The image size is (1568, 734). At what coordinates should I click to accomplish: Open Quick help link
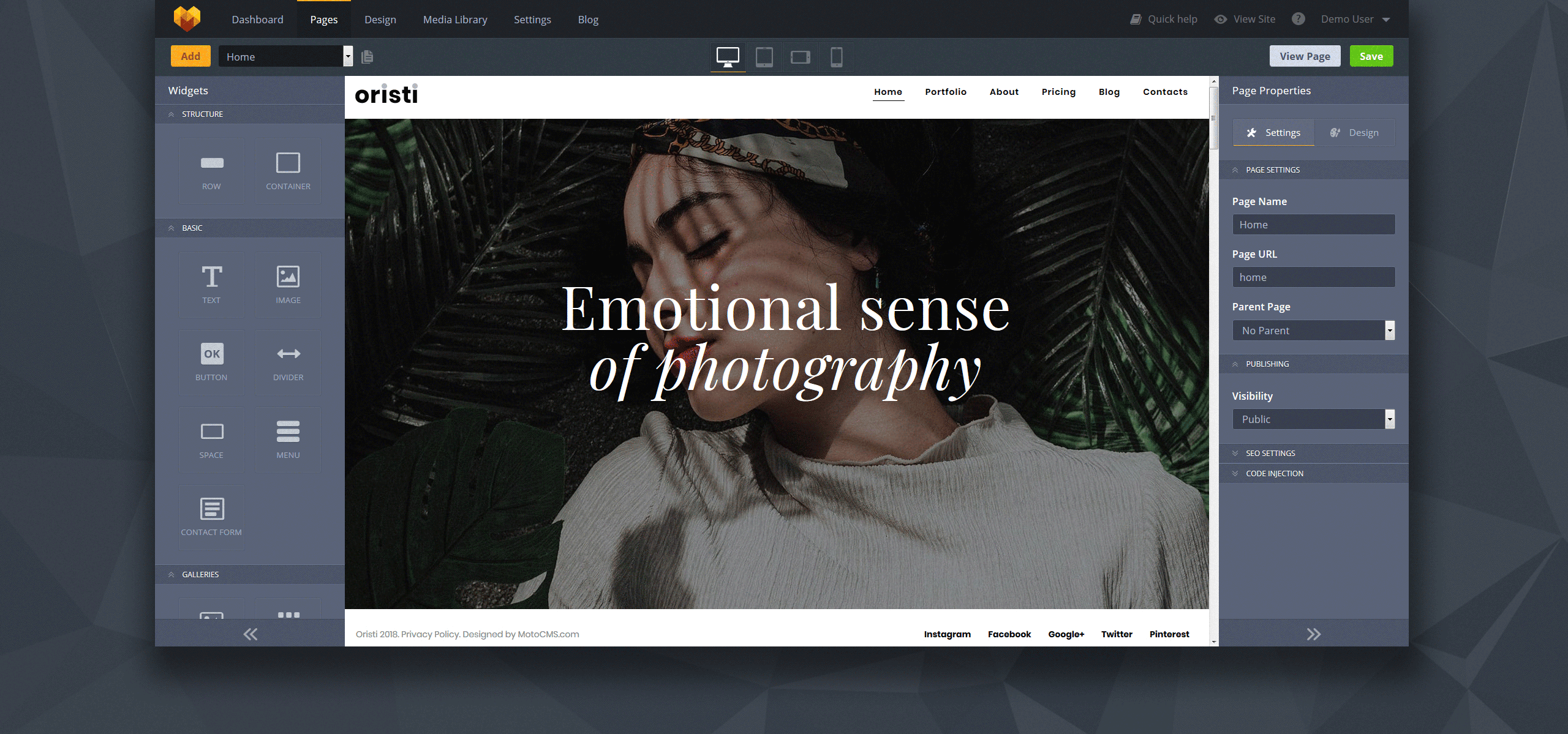1163,19
